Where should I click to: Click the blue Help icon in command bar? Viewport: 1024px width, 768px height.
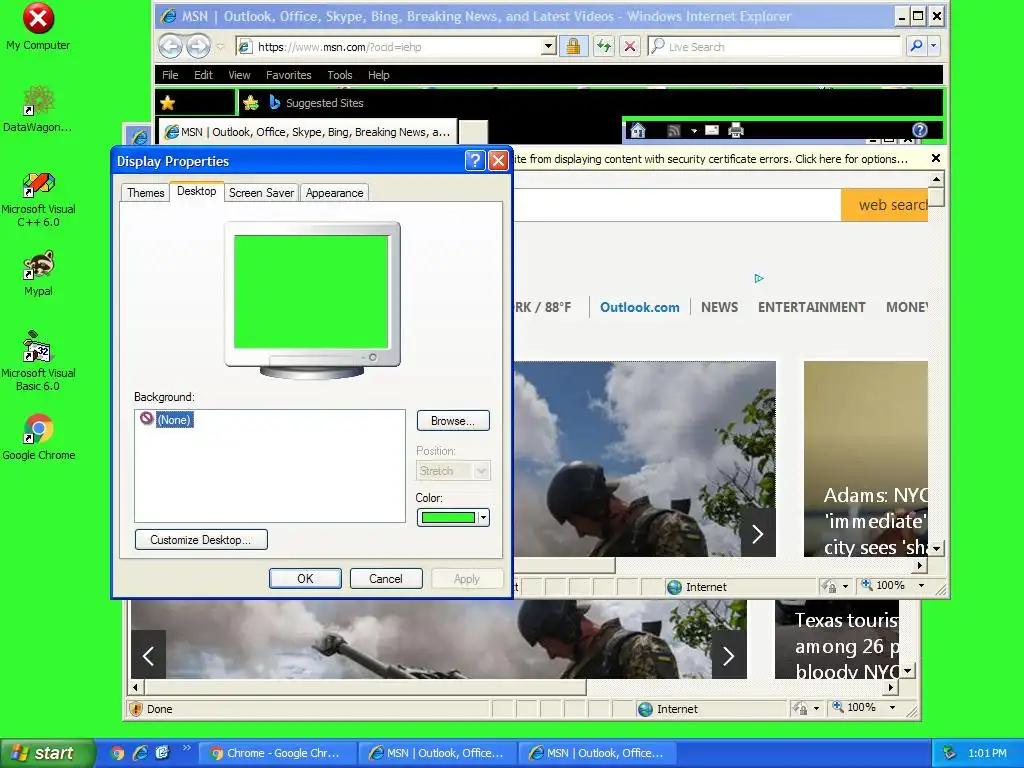[920, 130]
